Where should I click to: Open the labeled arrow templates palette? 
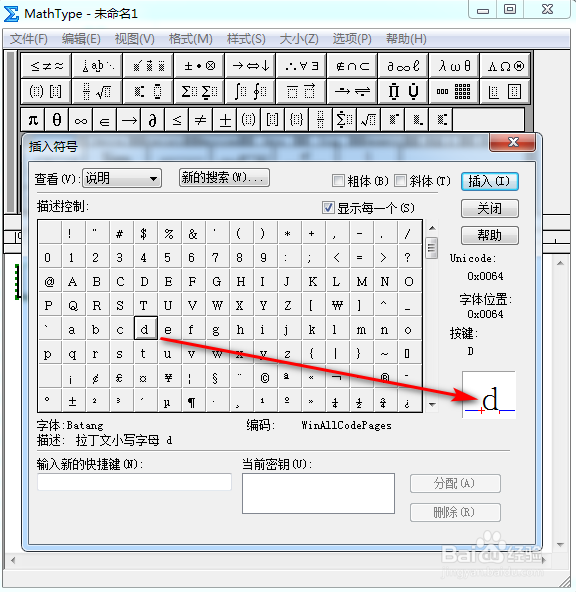[x=352, y=91]
